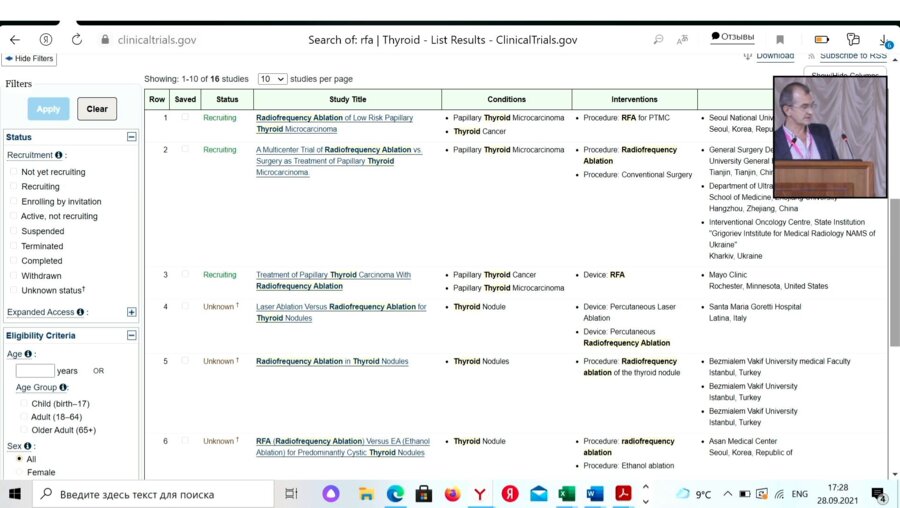Open the Windows Start menu

pos(16,494)
